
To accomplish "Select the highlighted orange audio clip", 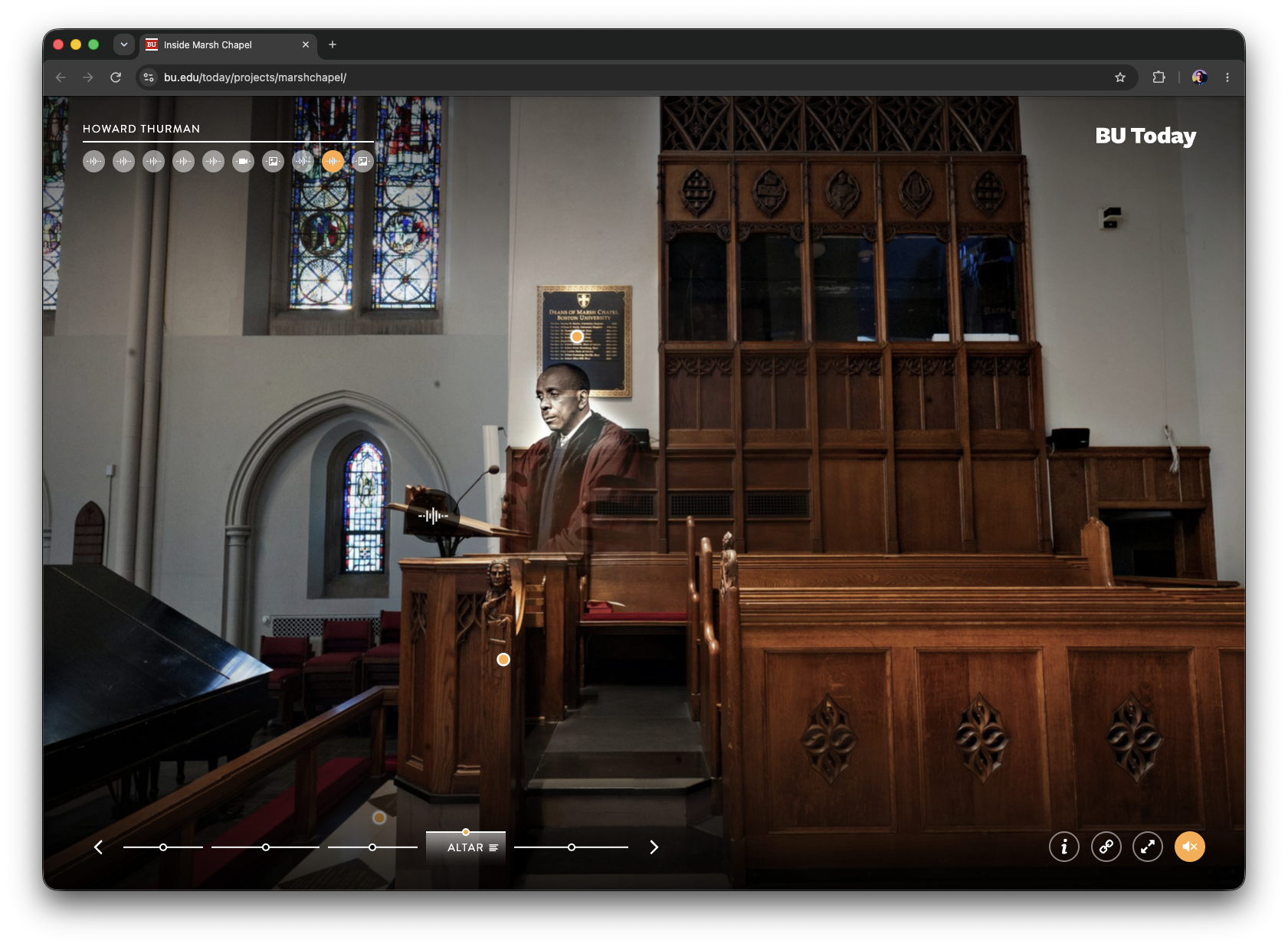I will pos(333,162).
